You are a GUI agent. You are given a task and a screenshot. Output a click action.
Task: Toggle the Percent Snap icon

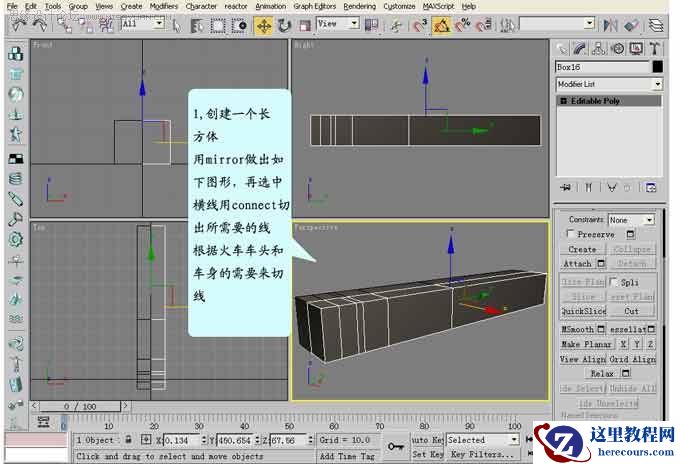click(462, 26)
